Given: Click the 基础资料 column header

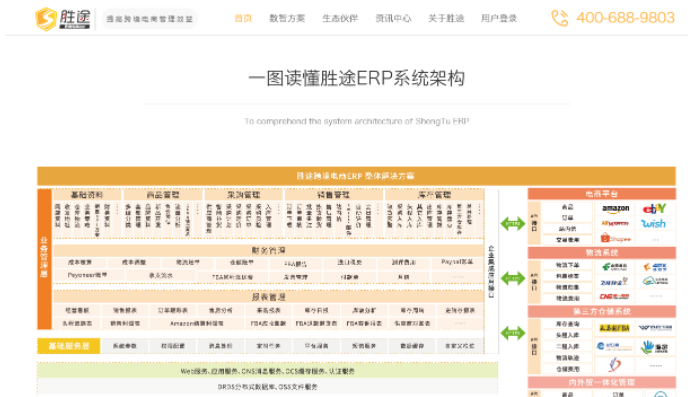Looking at the screenshot, I should pos(87,194).
